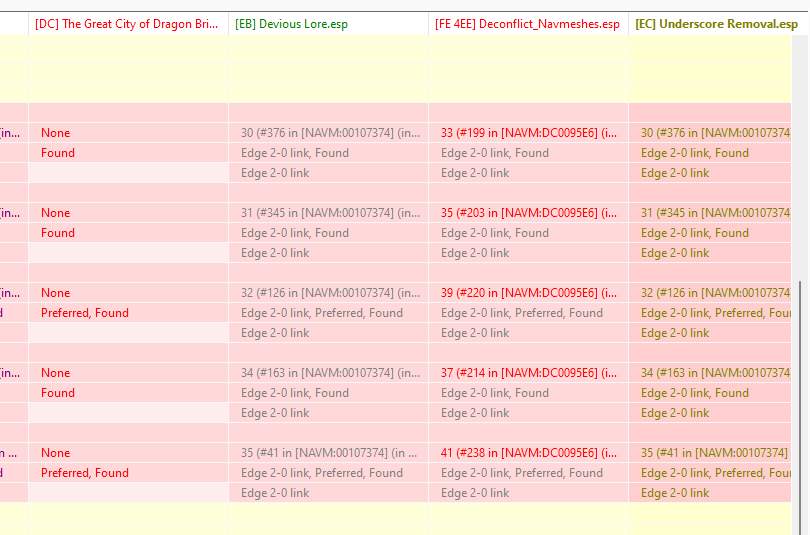
Task: Select cell '37 (#214 in [NAVM:DC0095E6]'
Action: (528, 373)
